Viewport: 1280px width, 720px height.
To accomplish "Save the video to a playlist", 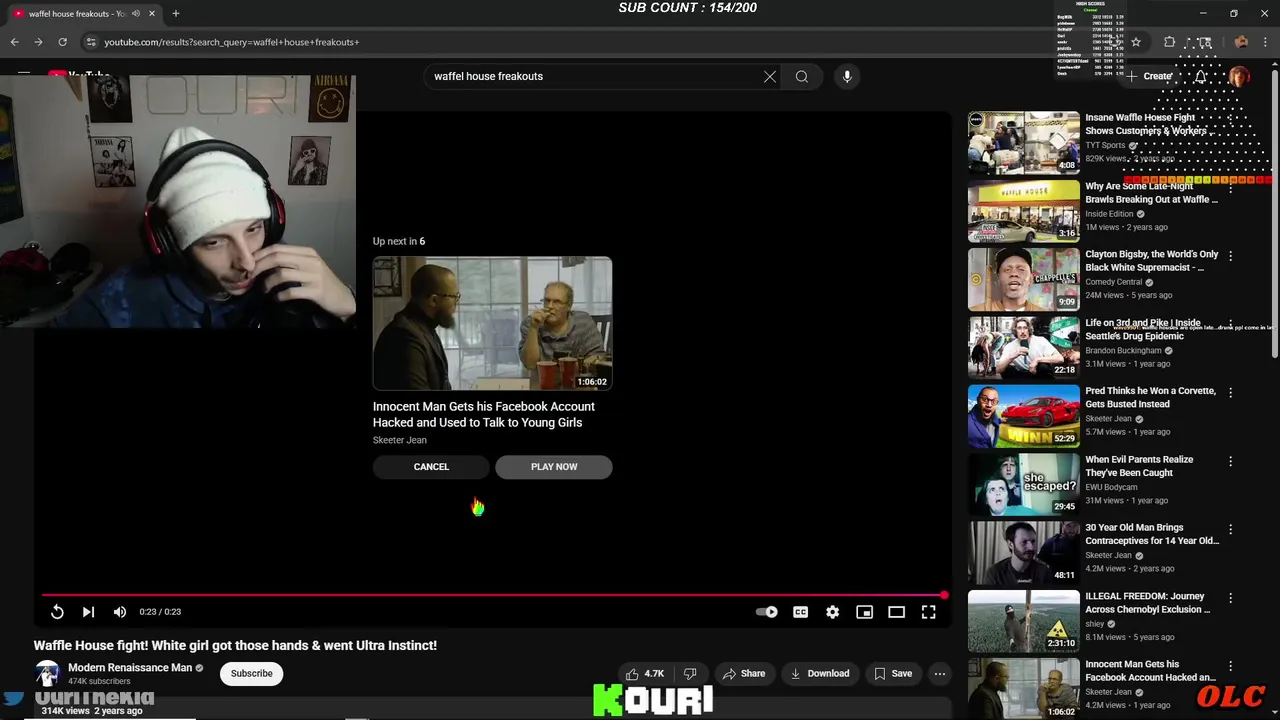I will pos(893,674).
